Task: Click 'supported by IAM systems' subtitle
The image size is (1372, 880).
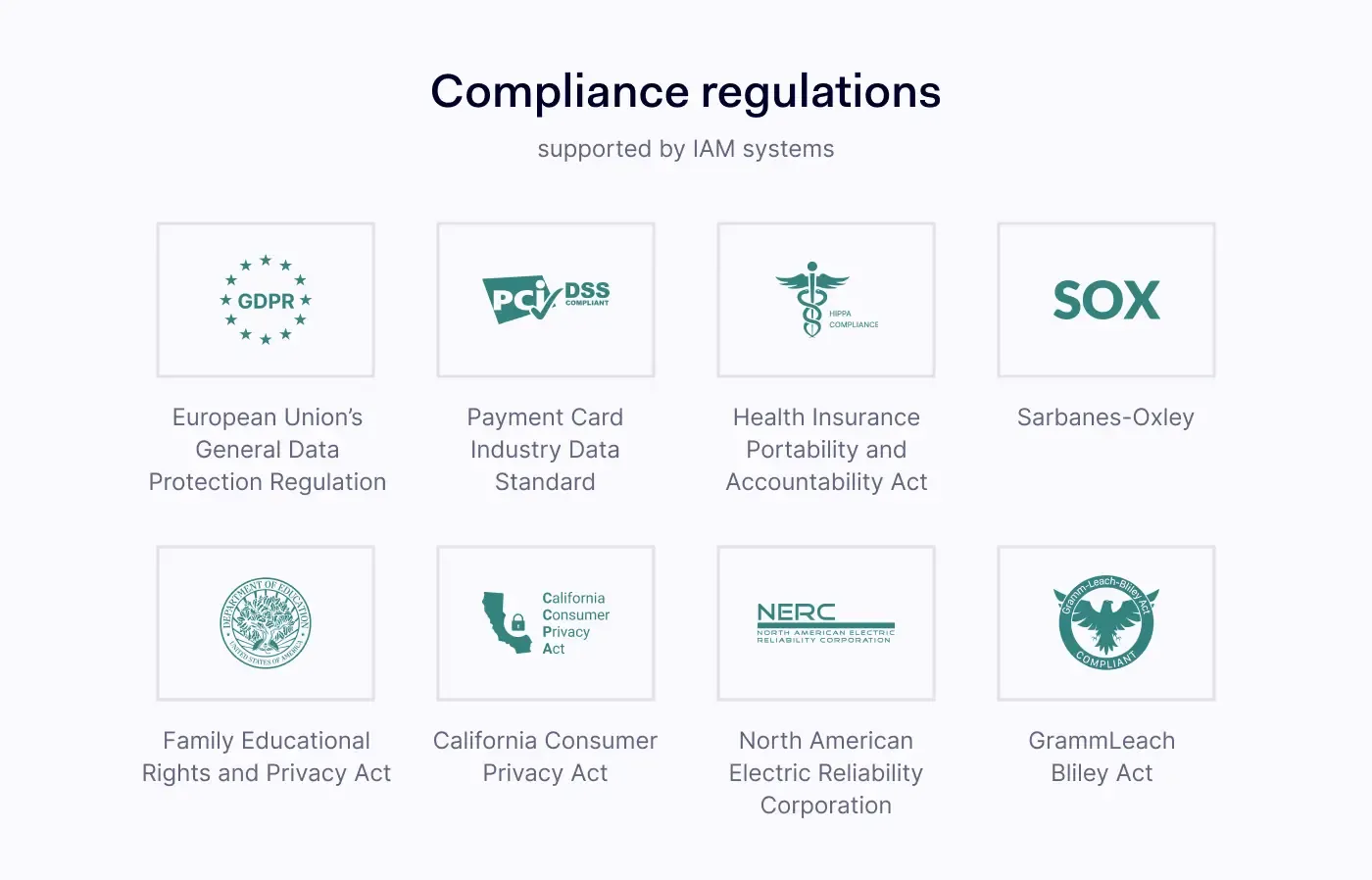Action: pyautogui.click(x=686, y=149)
